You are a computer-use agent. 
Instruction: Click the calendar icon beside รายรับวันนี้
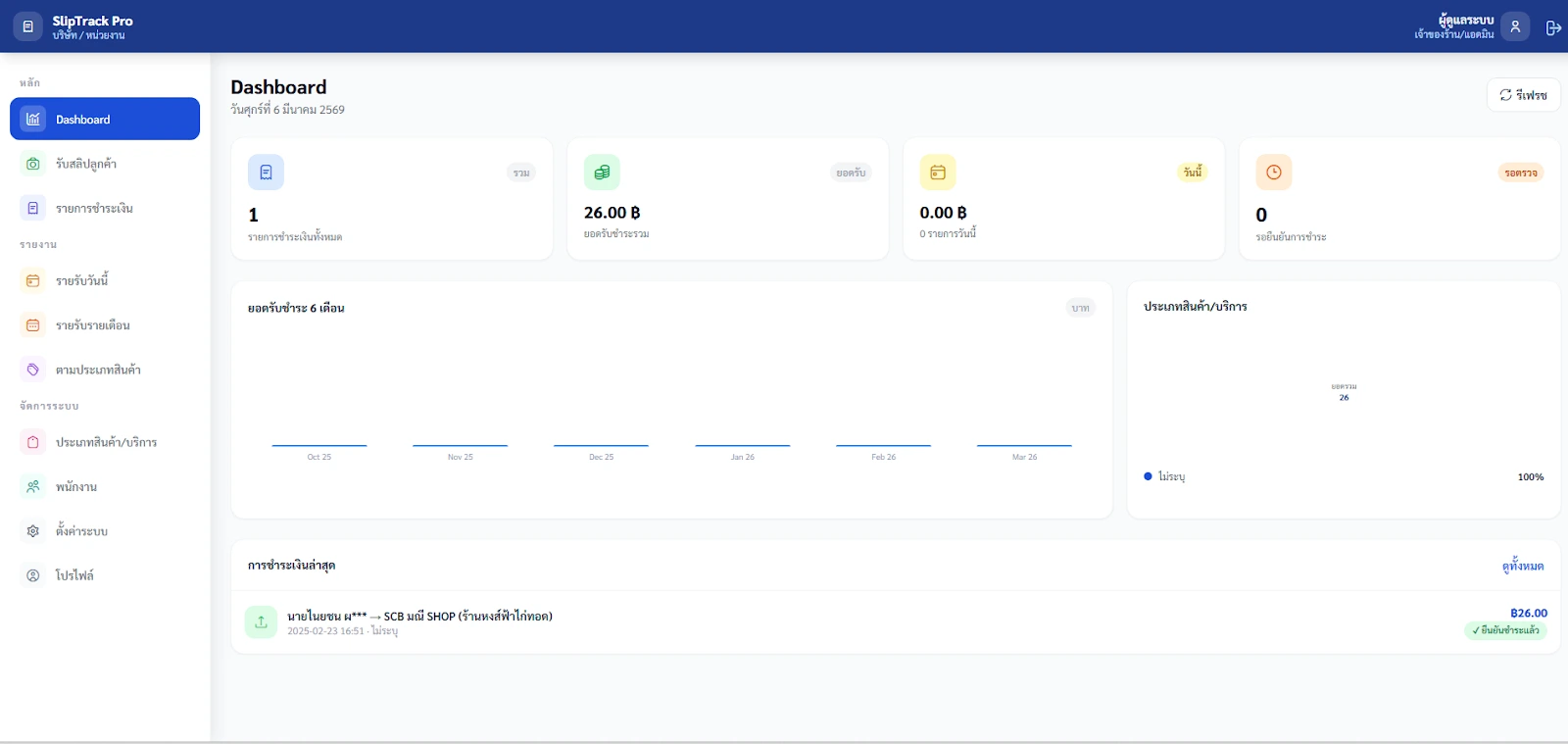33,280
